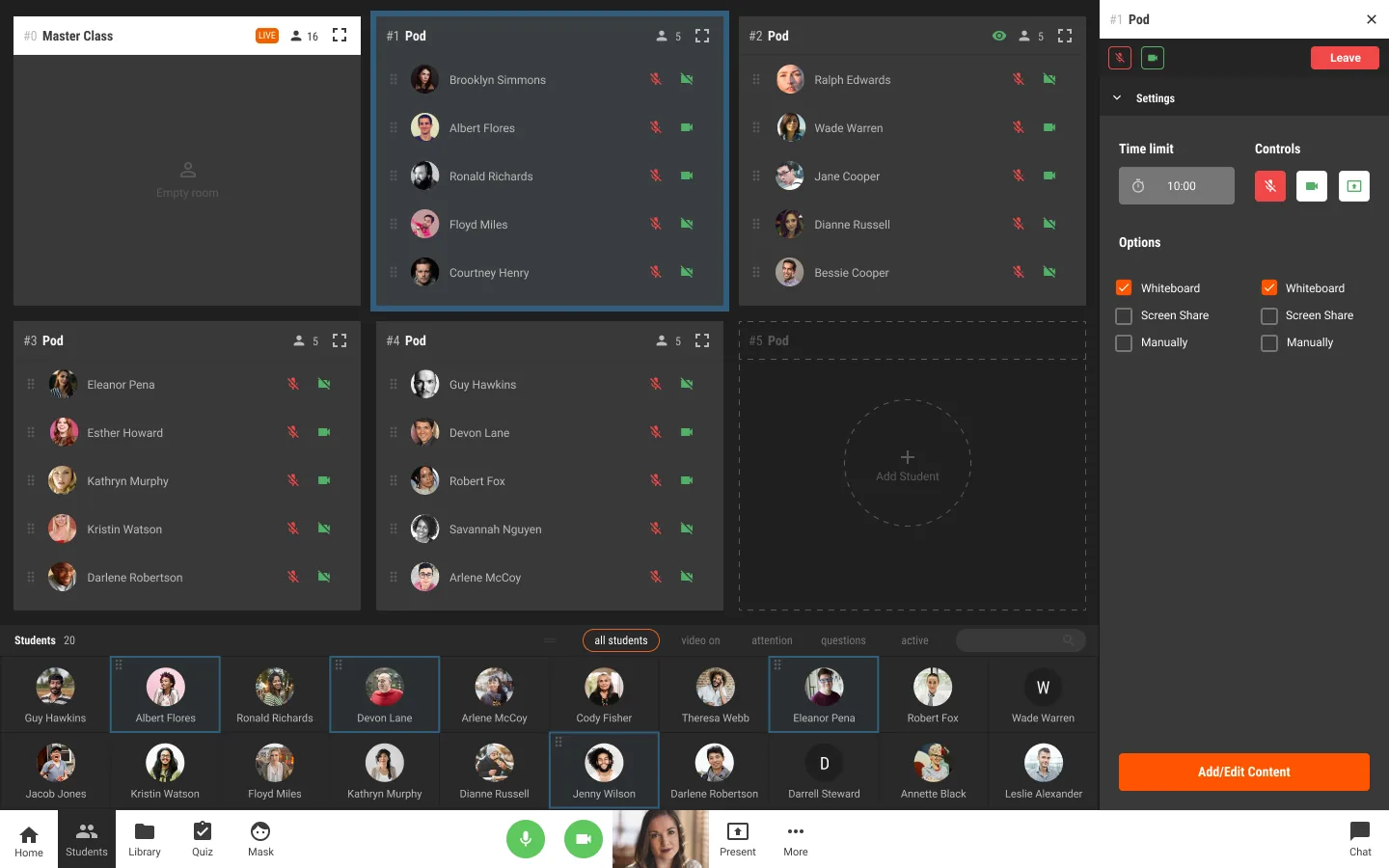
Task: Expand Pod #3 to fullscreen
Action: [x=340, y=340]
